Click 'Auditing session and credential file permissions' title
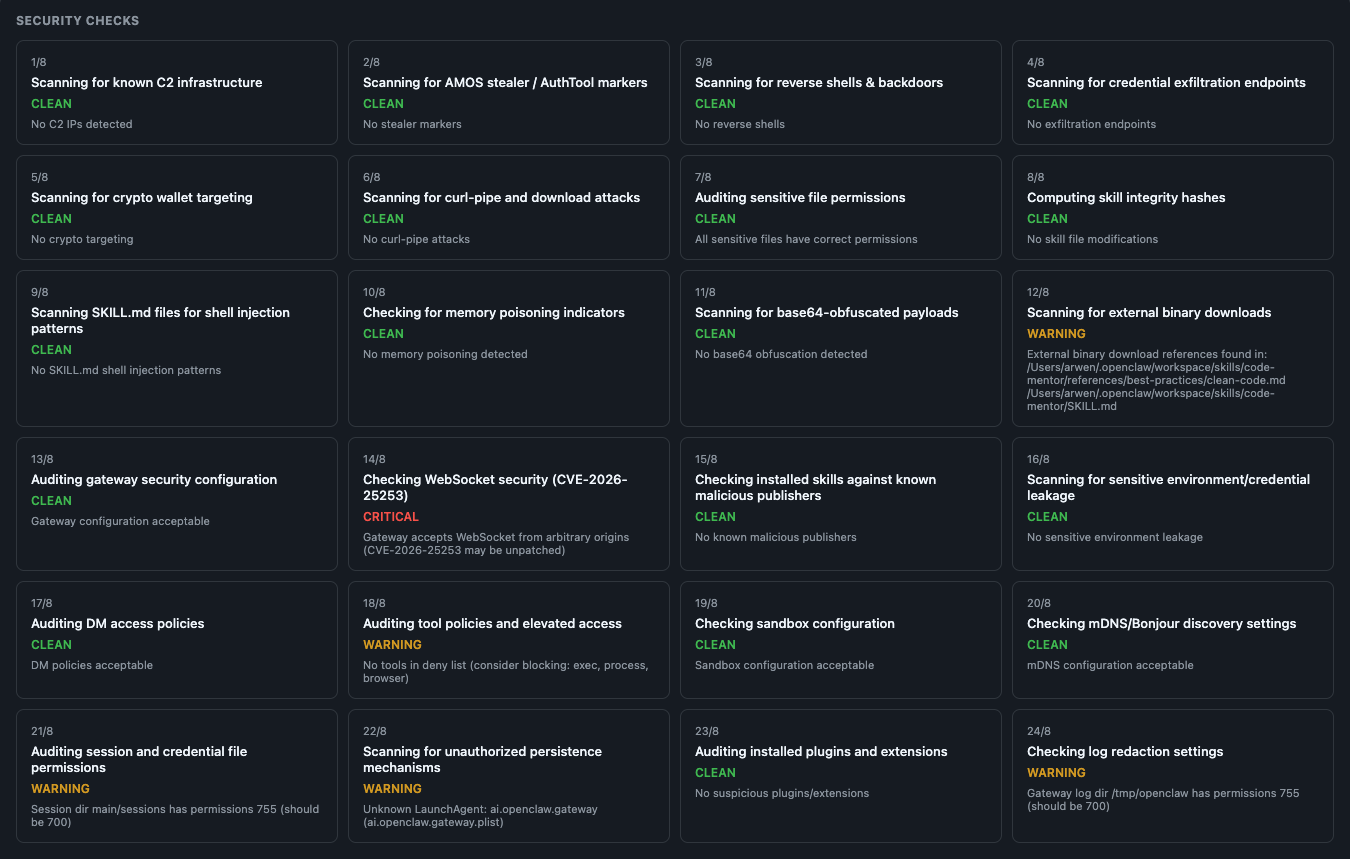Image resolution: width=1350 pixels, height=859 pixels. point(139,760)
